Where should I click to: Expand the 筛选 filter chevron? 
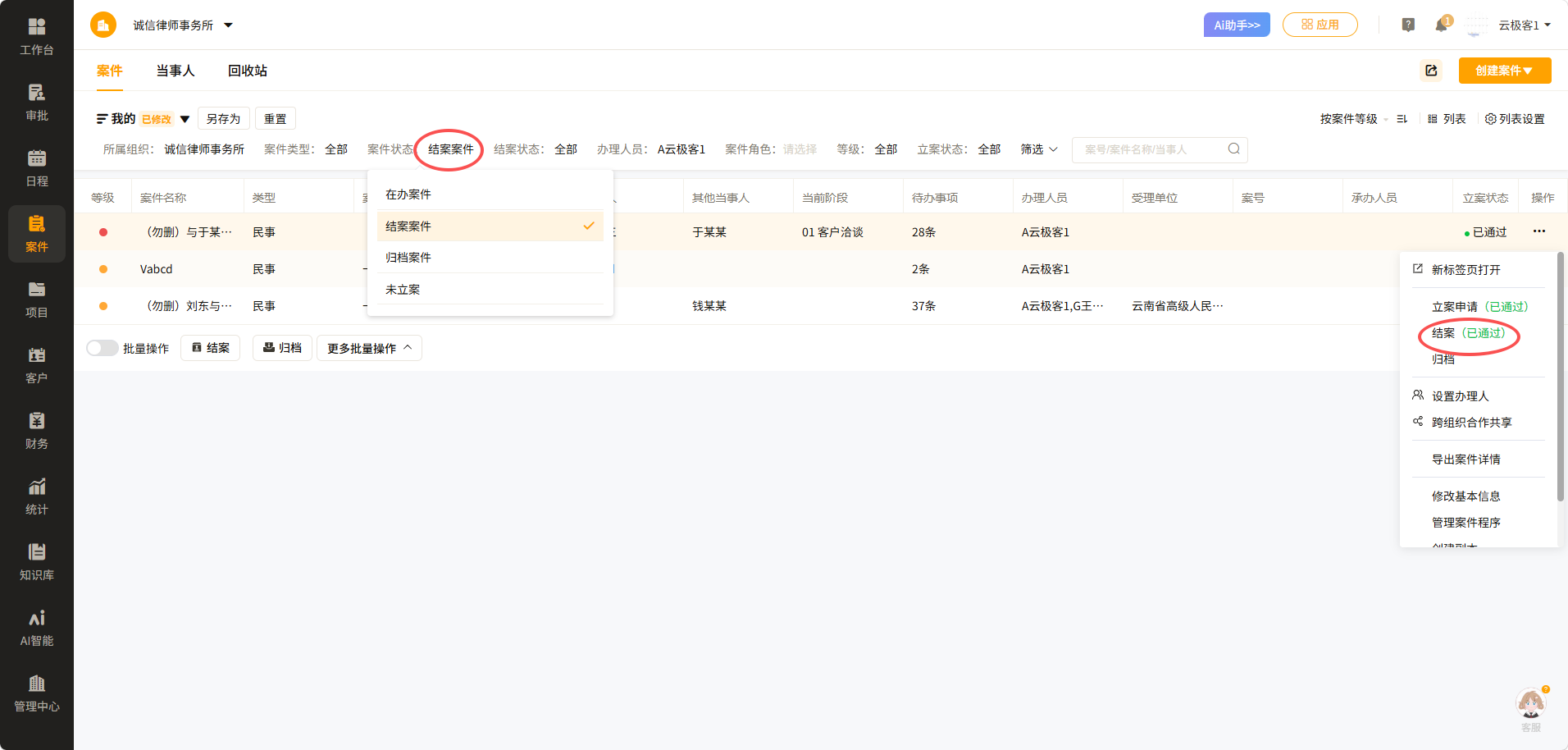(1054, 149)
